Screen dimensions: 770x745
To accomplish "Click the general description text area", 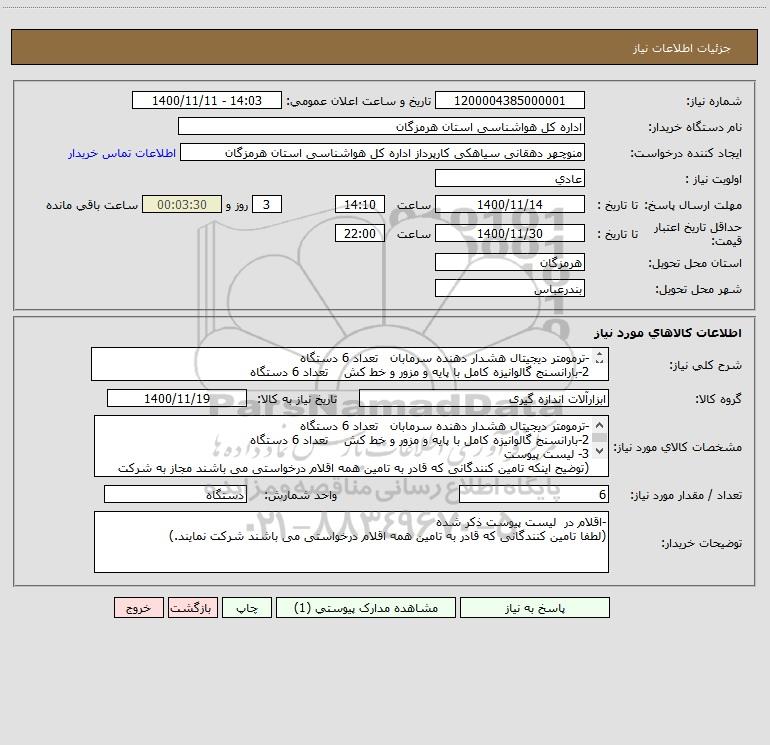I will point(350,364).
